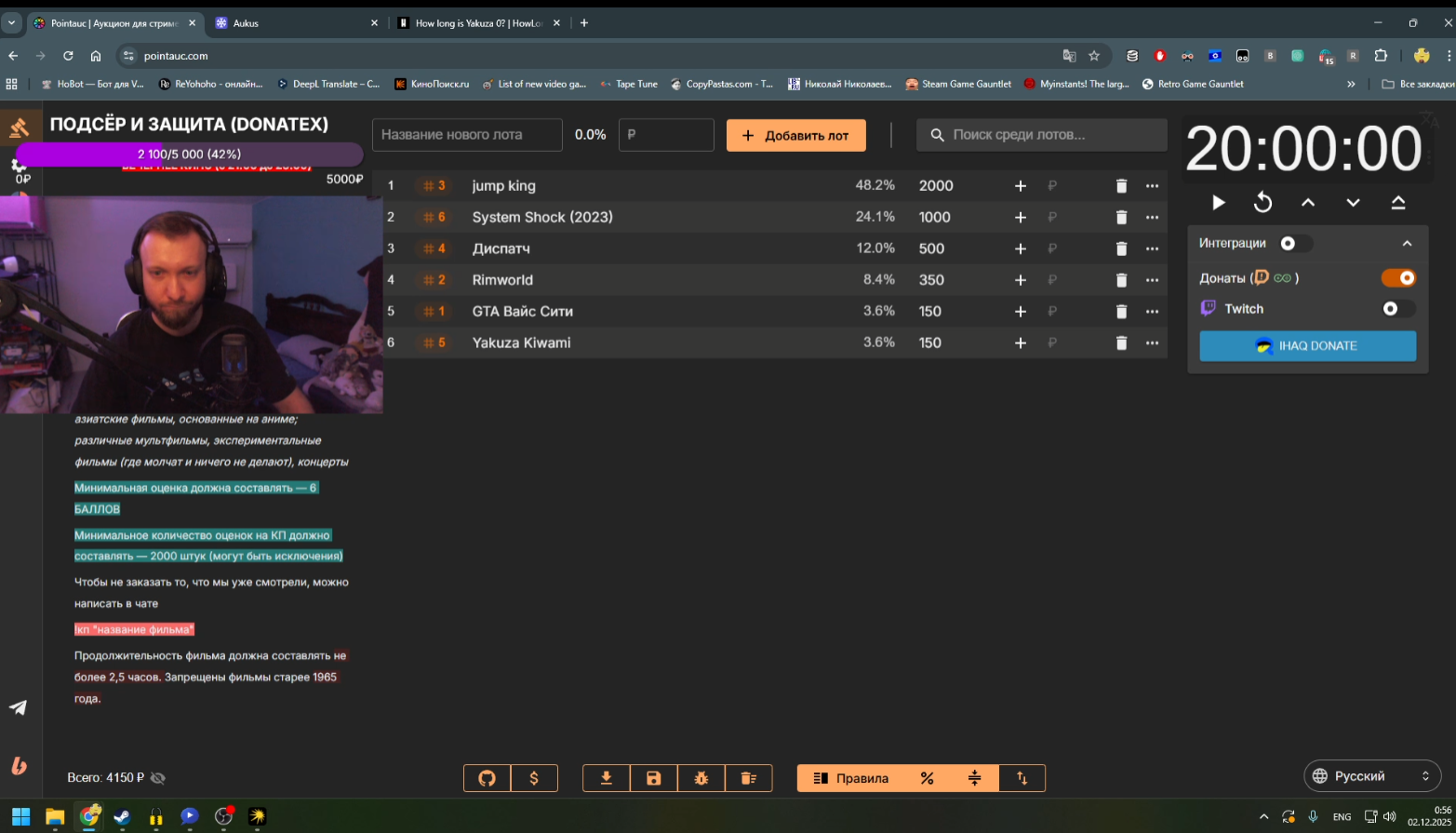The height and width of the screenshot is (833, 1456).
Task: Collapse the Интеграции panel
Action: click(x=1407, y=244)
